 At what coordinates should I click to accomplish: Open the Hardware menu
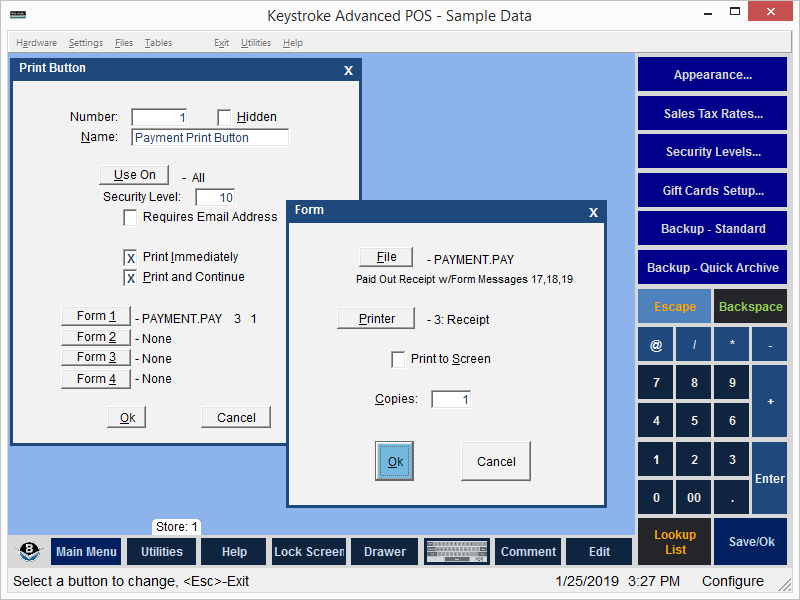(x=36, y=43)
